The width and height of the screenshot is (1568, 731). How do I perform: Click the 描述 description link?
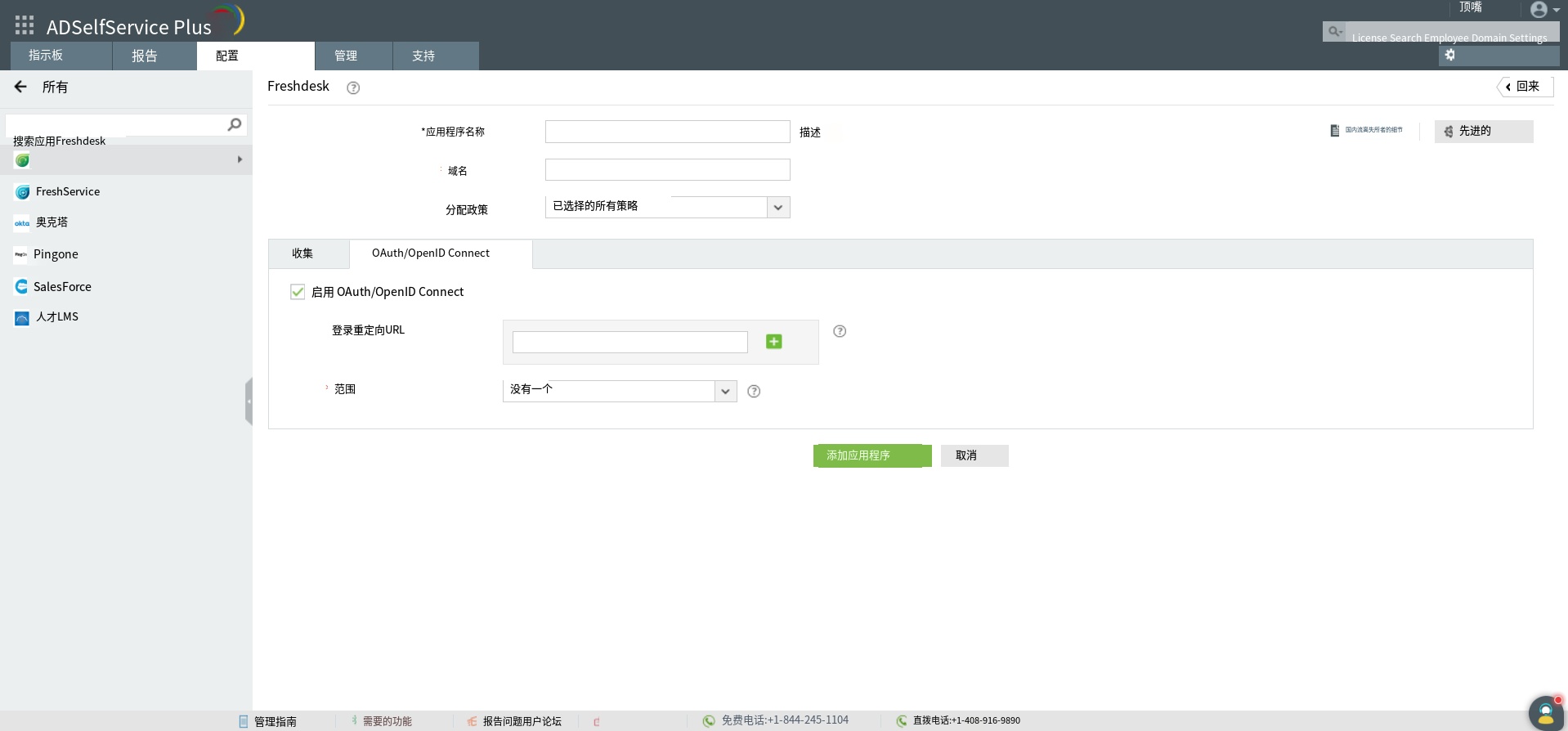tap(810, 132)
